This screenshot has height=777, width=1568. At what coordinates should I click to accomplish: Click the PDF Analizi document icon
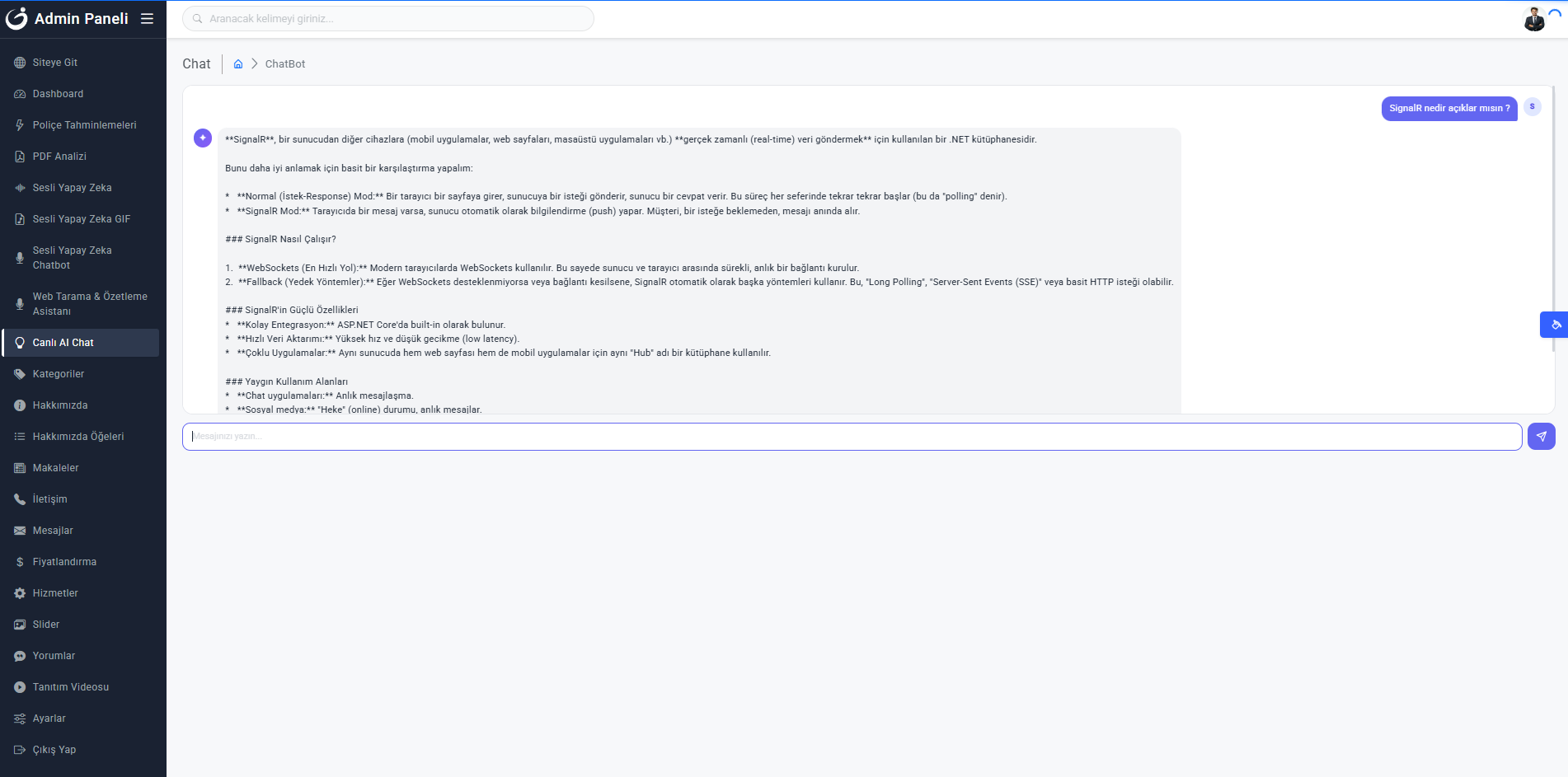click(x=20, y=157)
